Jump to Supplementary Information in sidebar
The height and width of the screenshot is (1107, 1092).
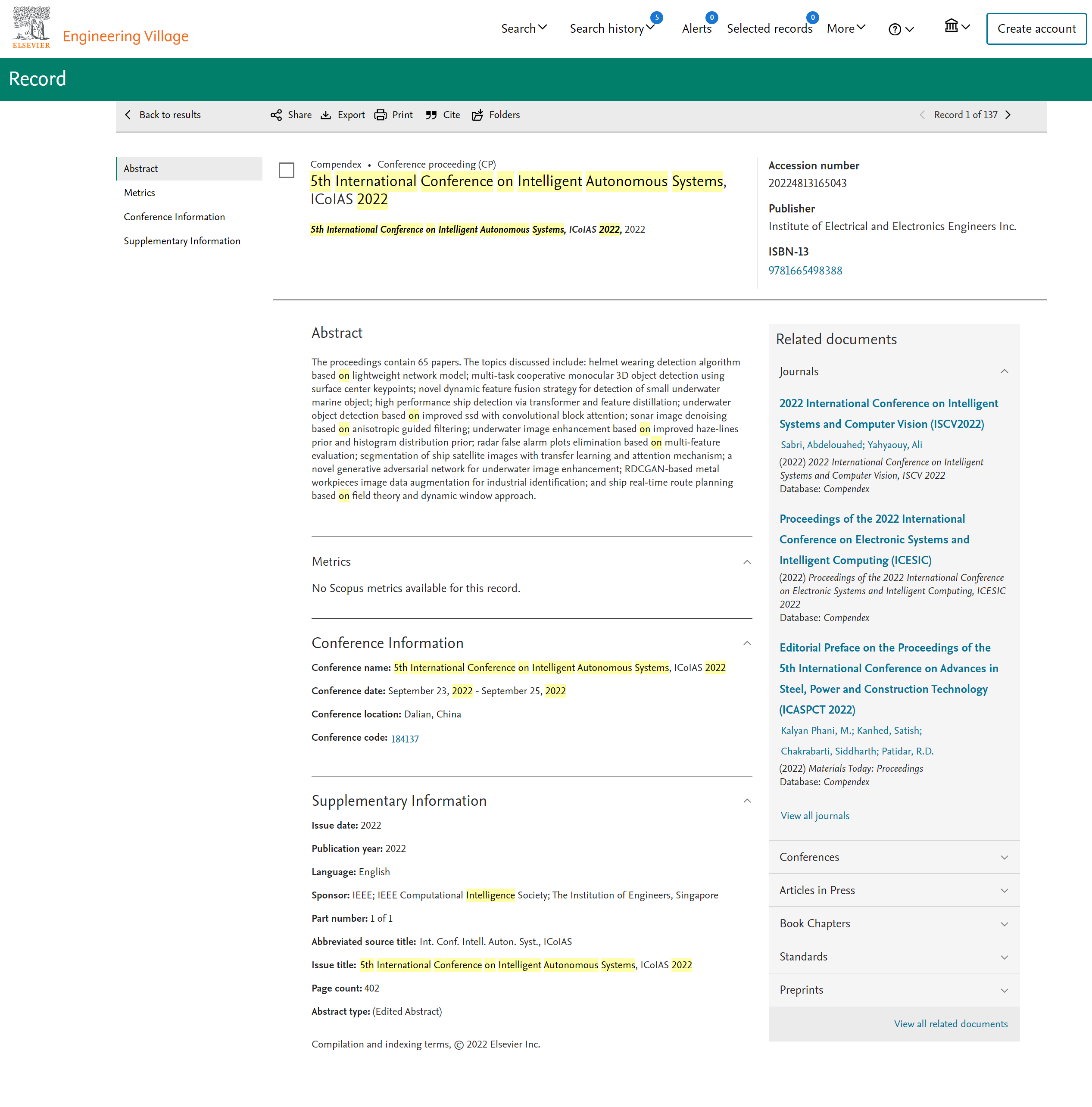tap(182, 240)
